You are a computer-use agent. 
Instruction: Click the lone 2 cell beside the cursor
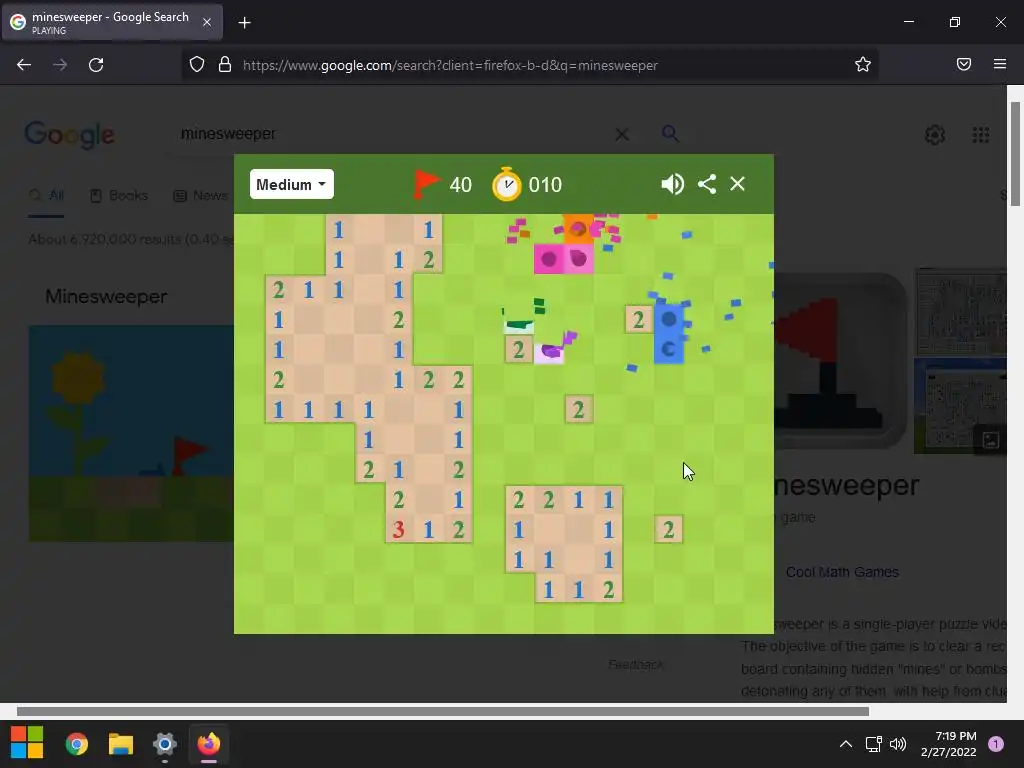tap(668, 529)
